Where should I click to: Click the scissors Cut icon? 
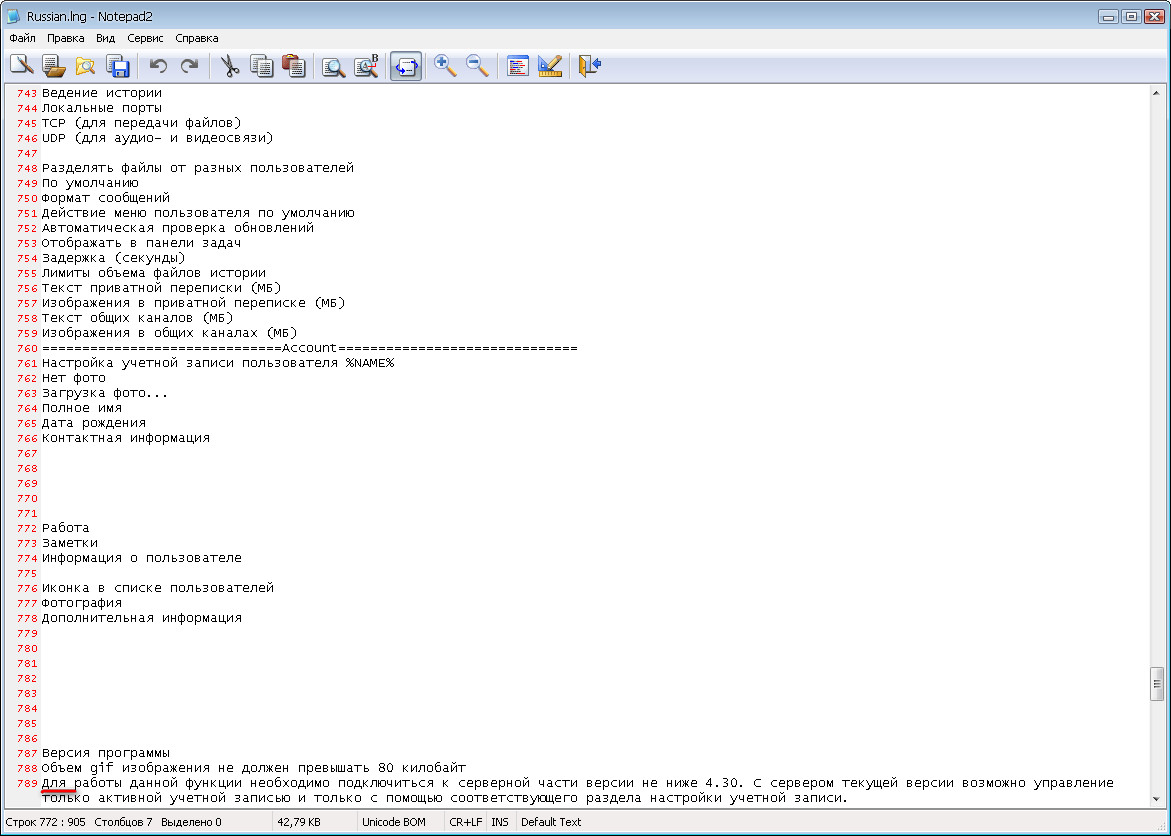coord(230,66)
